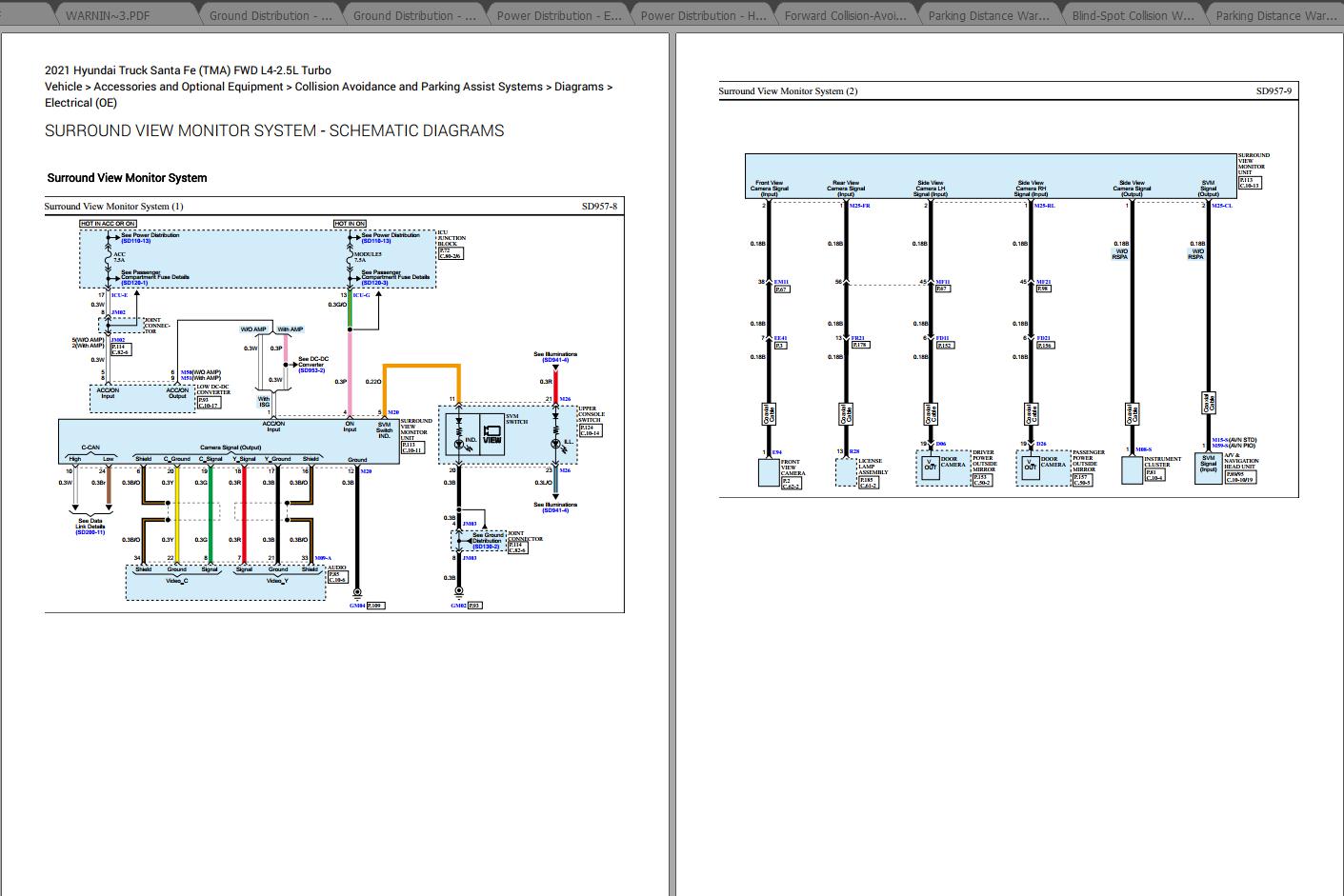Follow SD941-4 Illuminations link below 0.3L/O wire

tap(555, 511)
